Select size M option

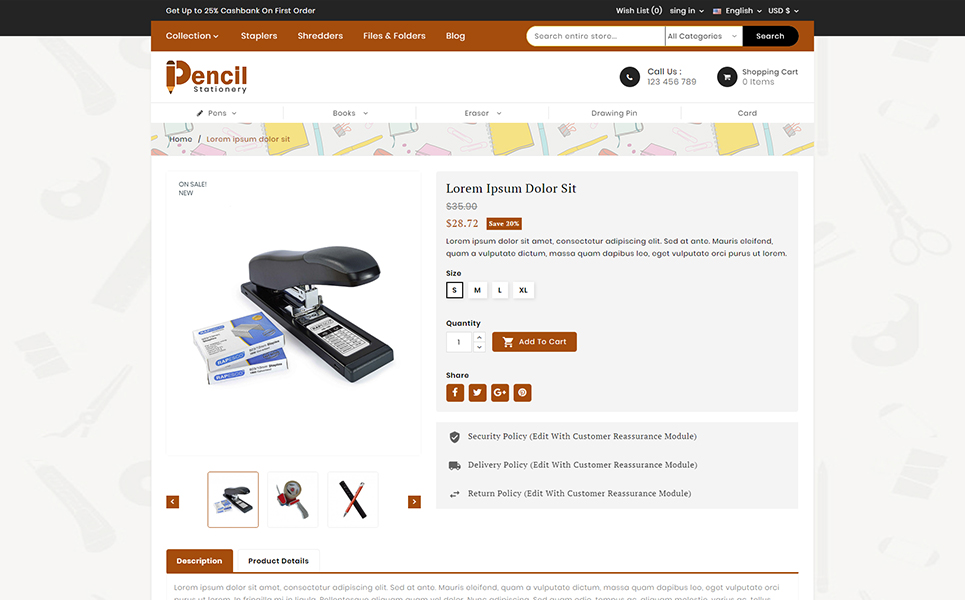point(477,290)
